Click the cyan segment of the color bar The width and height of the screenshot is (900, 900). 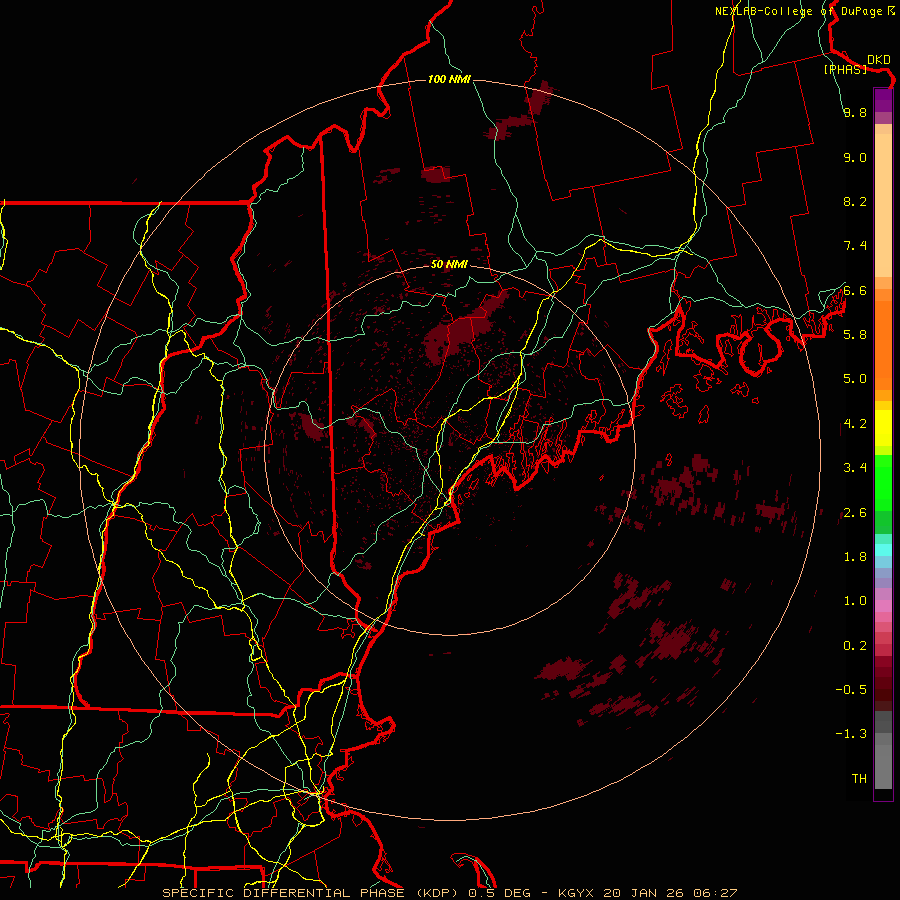tap(883, 550)
